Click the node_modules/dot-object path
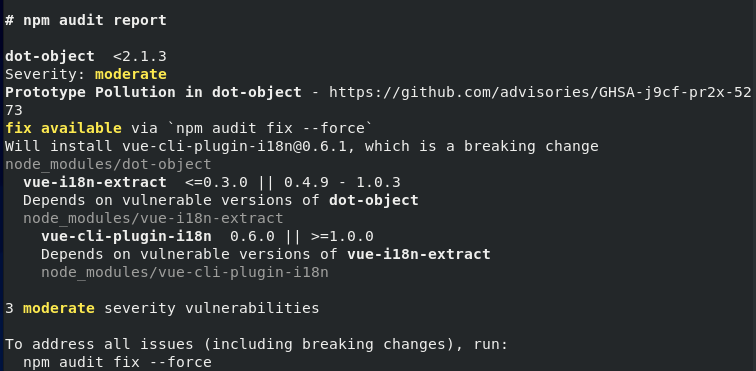The width and height of the screenshot is (756, 371). 108,165
